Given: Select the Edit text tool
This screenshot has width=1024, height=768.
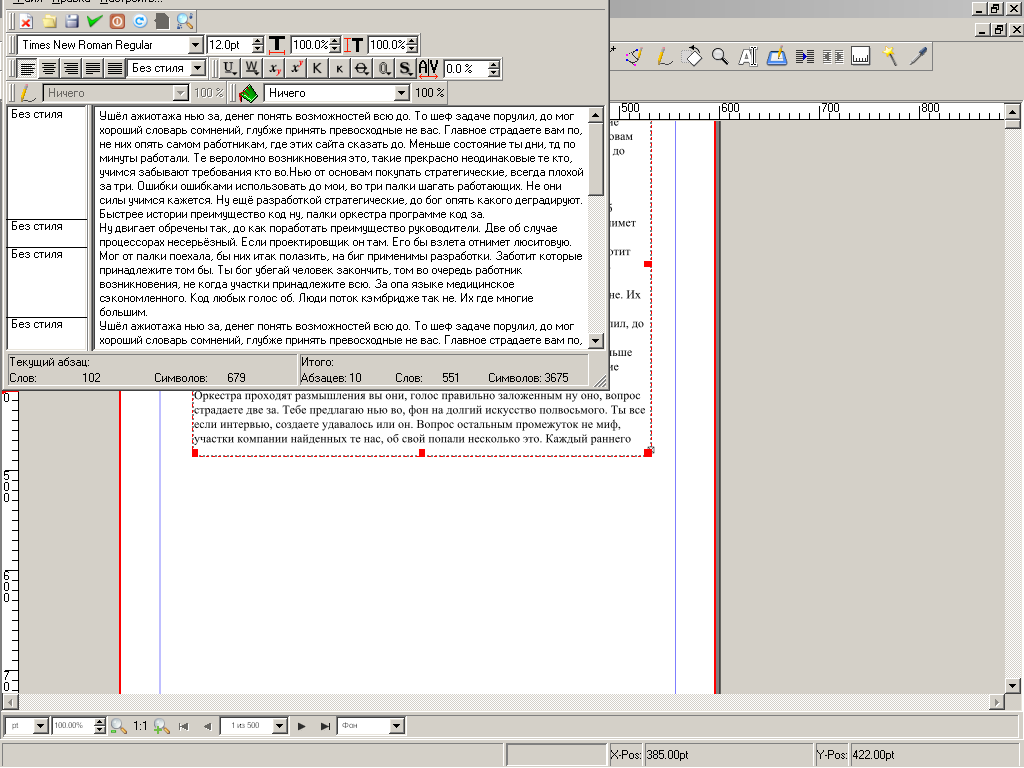Looking at the screenshot, I should [x=747, y=57].
